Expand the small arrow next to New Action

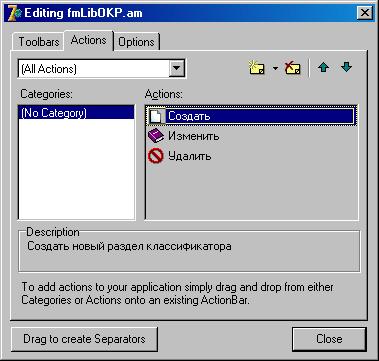pos(275,68)
